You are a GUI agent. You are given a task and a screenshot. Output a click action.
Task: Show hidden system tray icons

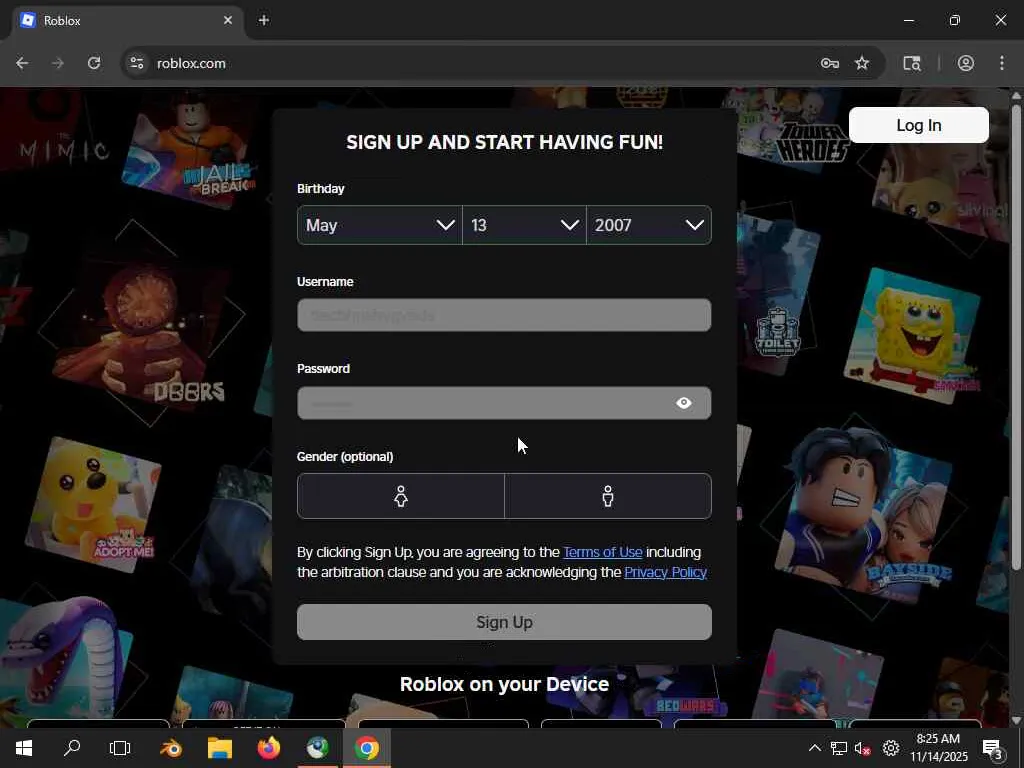click(x=815, y=748)
